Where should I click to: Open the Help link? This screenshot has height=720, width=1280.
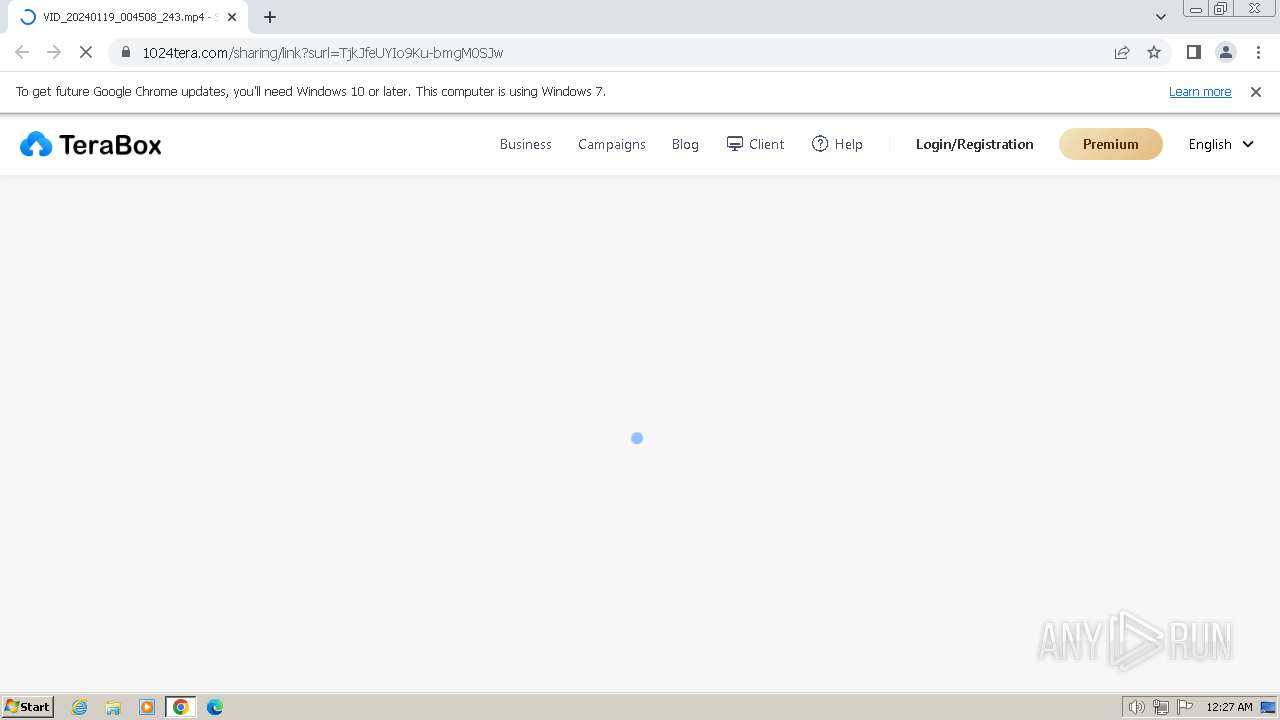(837, 144)
